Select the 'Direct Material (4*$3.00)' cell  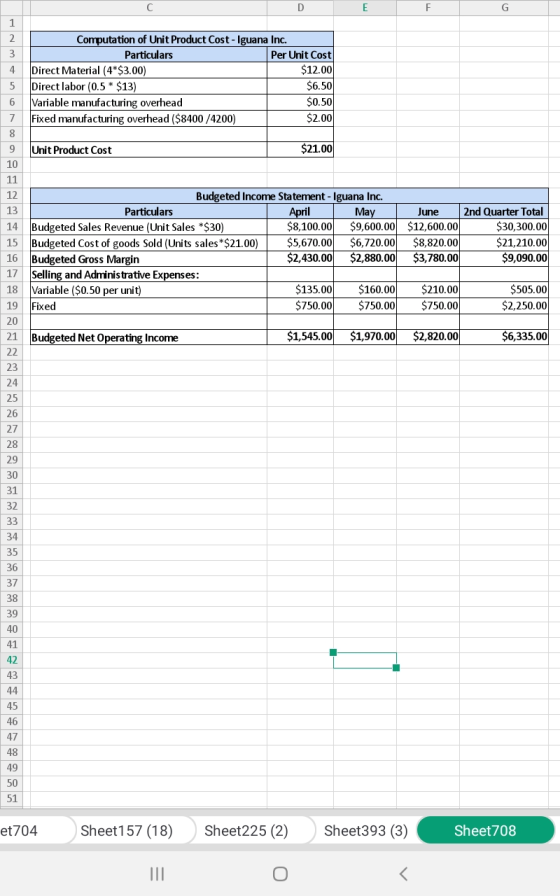[149, 70]
